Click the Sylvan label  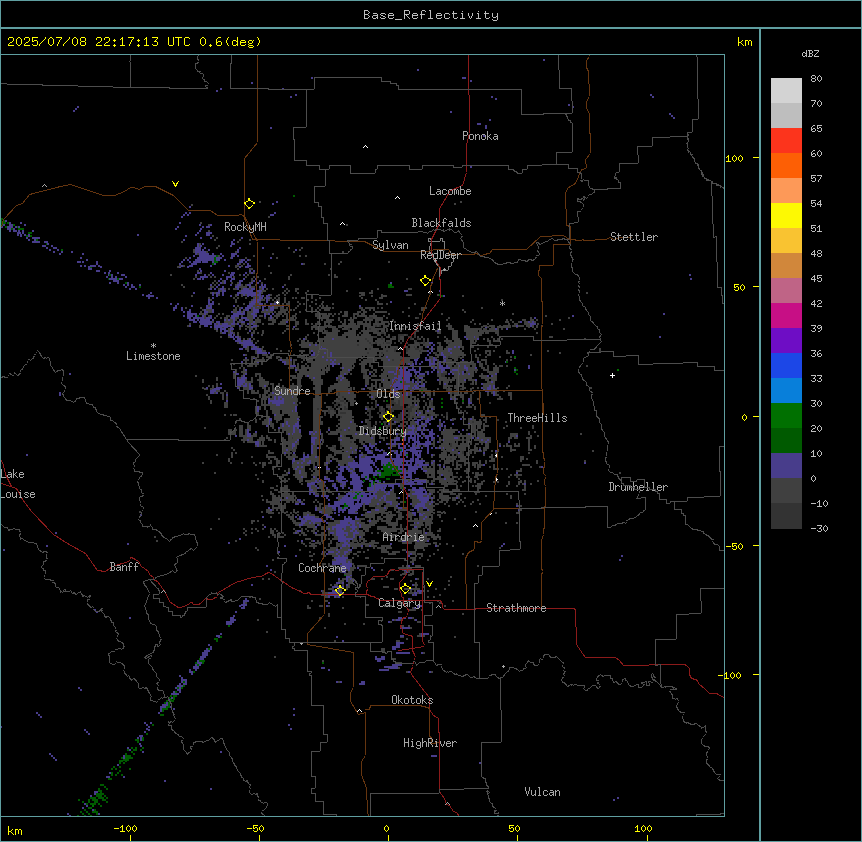tap(390, 245)
